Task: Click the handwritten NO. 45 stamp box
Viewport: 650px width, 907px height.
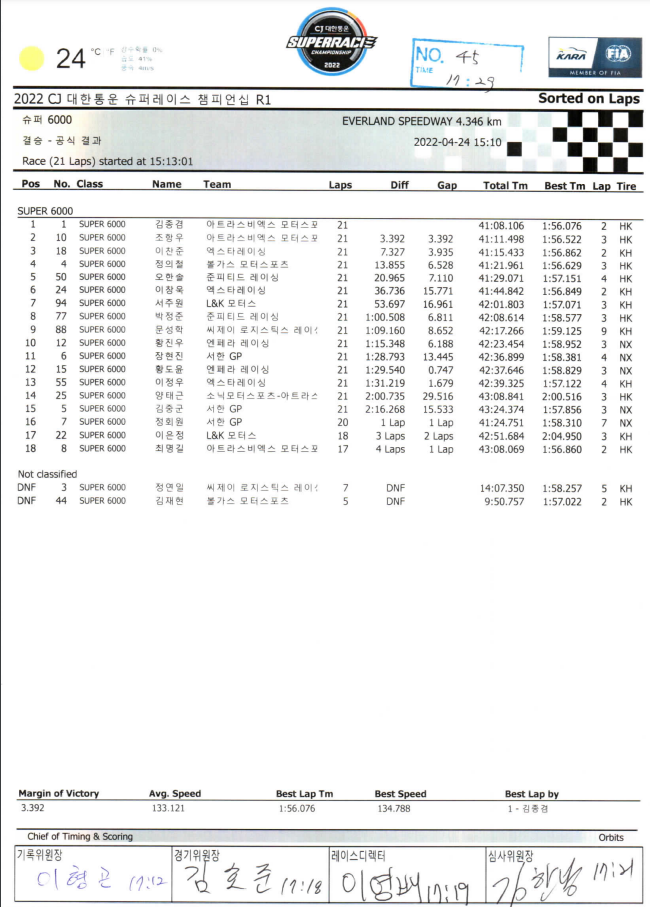Action: pyautogui.click(x=467, y=63)
